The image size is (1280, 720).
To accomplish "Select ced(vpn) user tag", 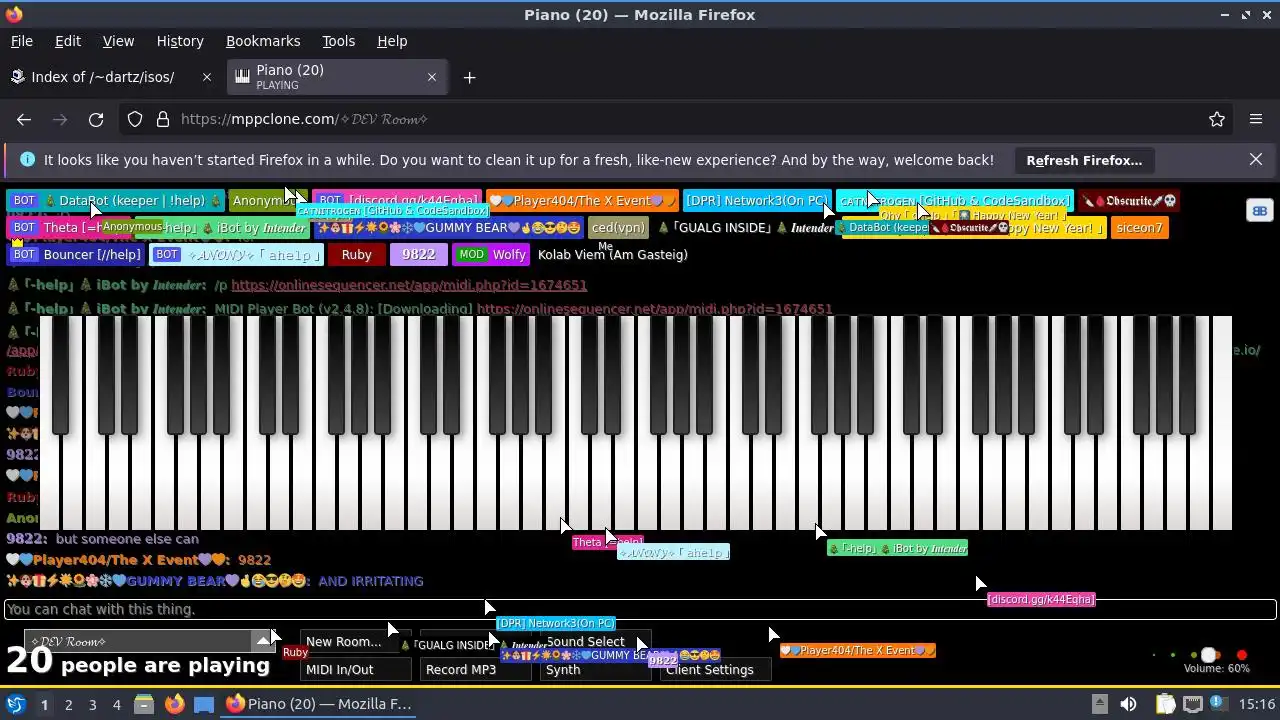I will click(618, 228).
